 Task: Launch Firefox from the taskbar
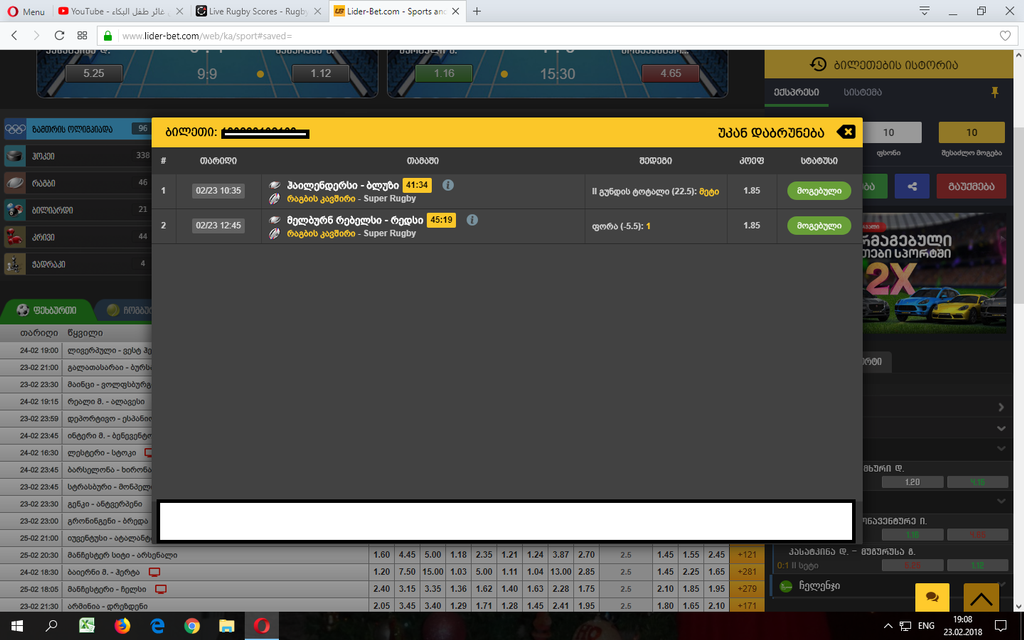(122, 626)
